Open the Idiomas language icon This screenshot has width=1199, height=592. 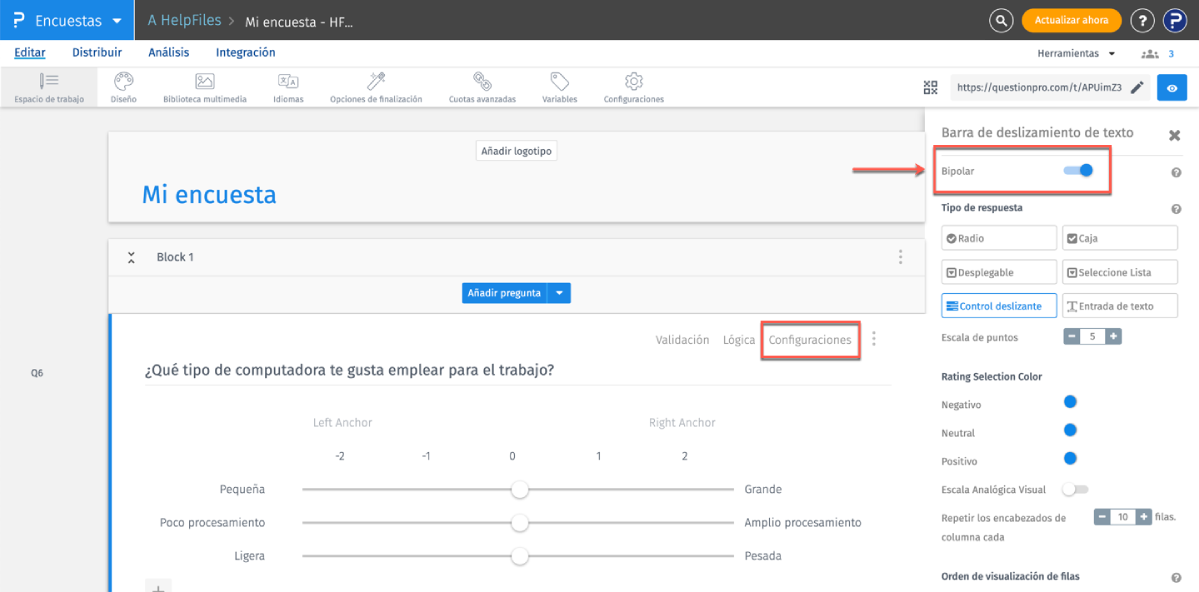(x=288, y=81)
